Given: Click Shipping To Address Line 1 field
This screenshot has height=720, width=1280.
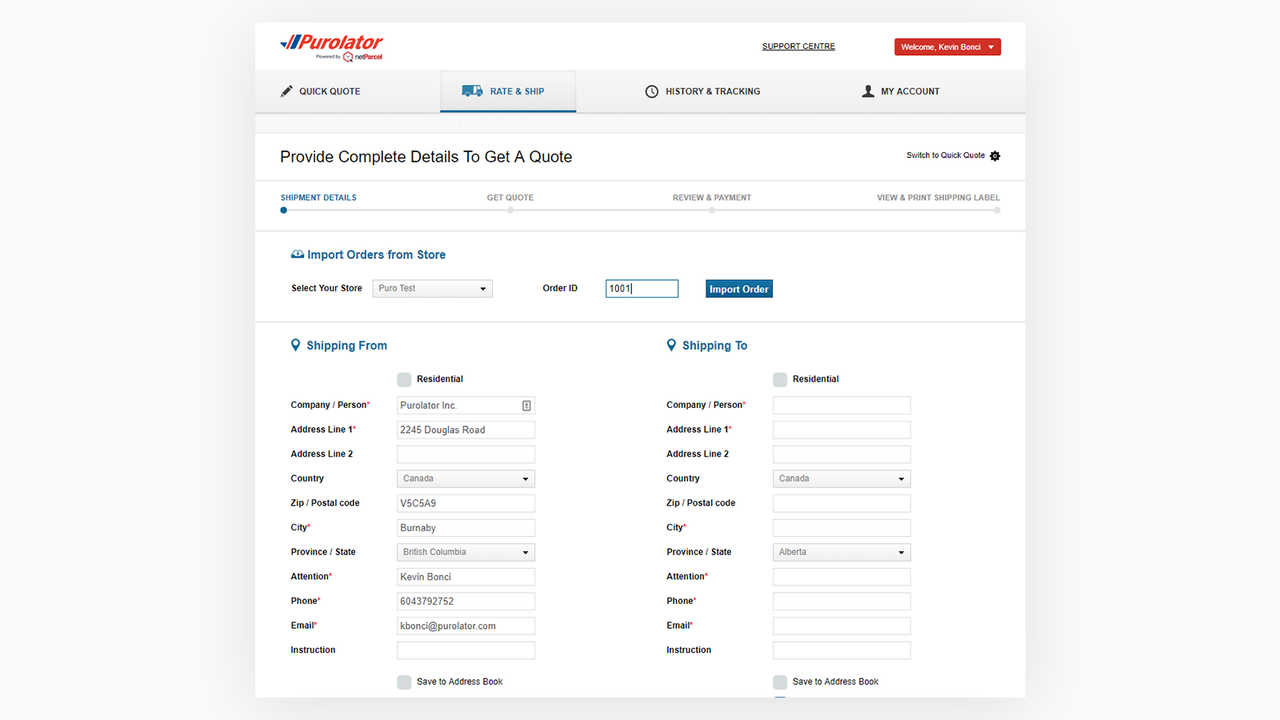Looking at the screenshot, I should click(x=842, y=429).
